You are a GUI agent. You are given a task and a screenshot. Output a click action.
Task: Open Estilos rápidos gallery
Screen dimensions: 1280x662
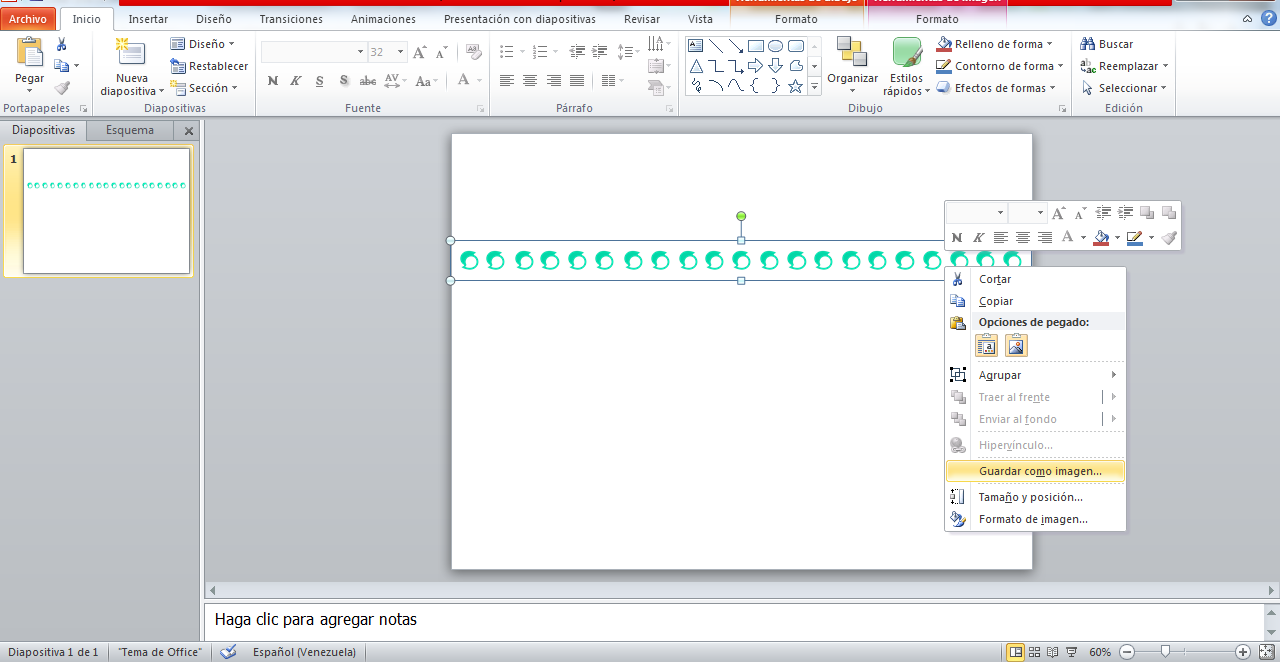tap(906, 66)
